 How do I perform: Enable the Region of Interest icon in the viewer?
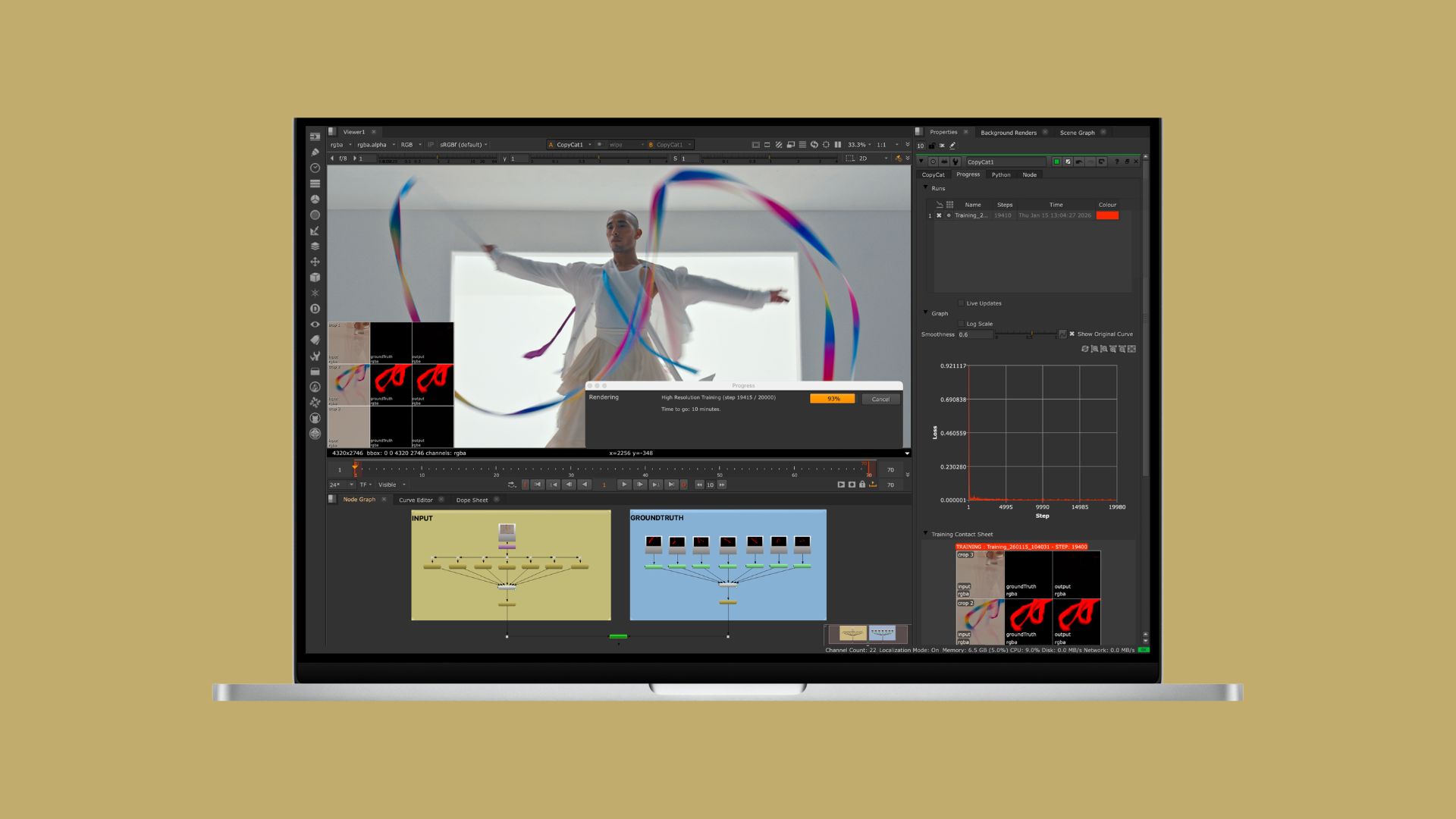827,145
